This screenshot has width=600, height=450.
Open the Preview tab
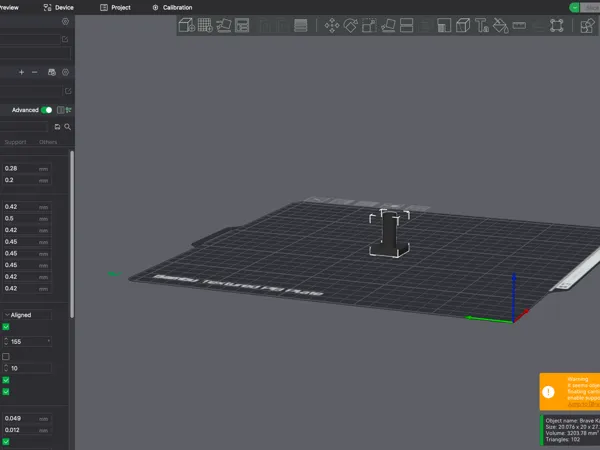[x=8, y=8]
